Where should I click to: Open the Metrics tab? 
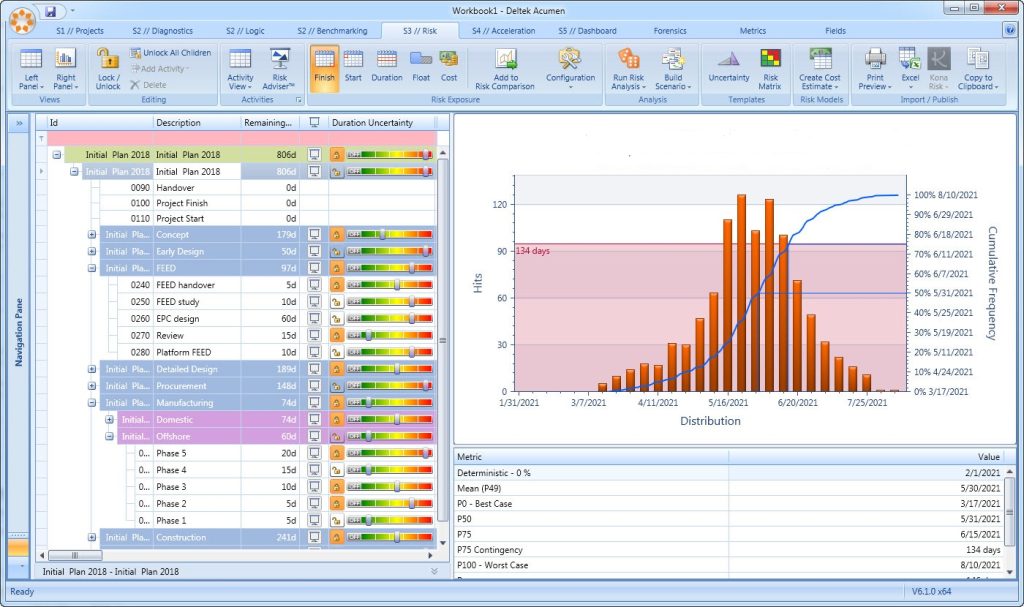tap(752, 31)
